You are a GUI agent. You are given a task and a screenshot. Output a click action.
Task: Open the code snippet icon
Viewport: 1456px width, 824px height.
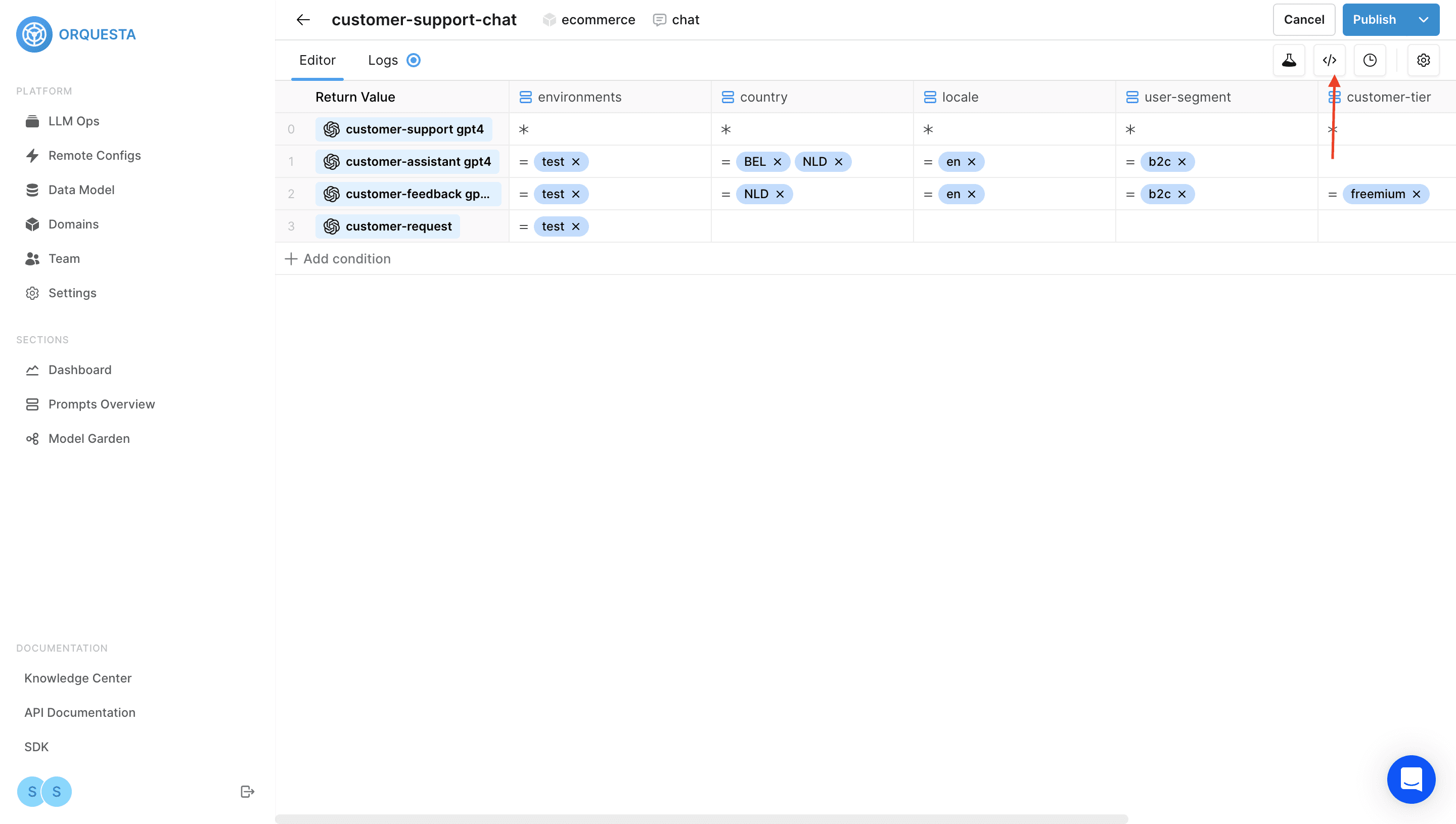click(x=1329, y=60)
